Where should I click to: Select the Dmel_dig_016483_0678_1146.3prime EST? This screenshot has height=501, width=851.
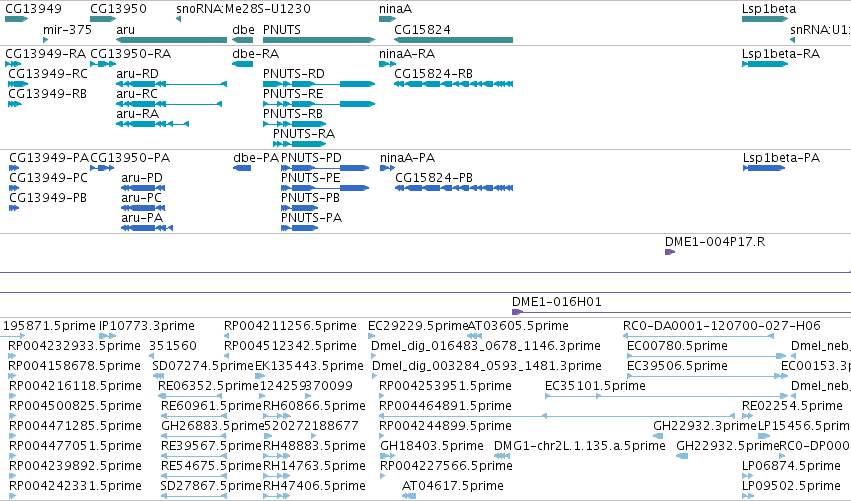(375, 357)
